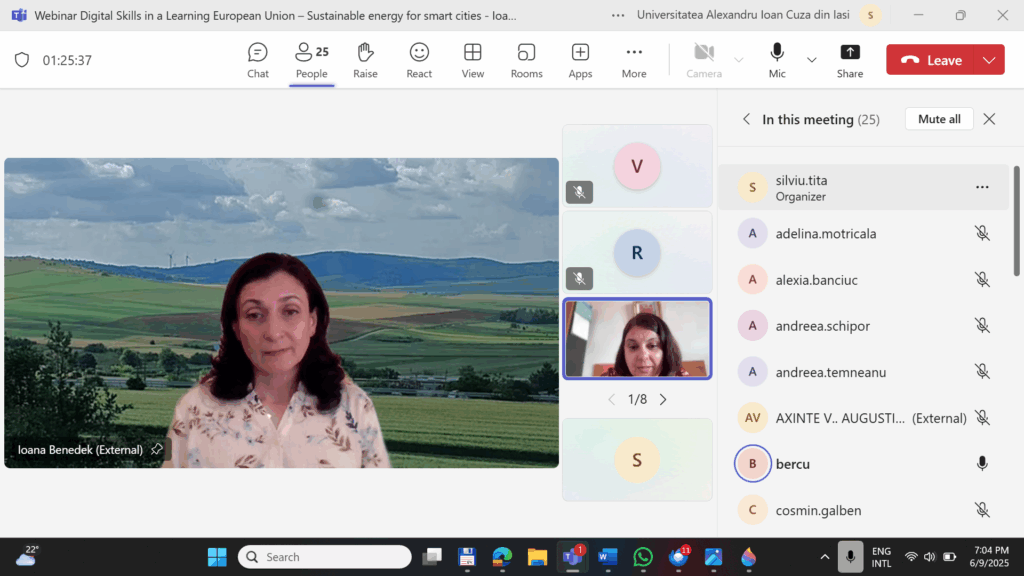Mute participant adelina.motricala

click(982, 234)
